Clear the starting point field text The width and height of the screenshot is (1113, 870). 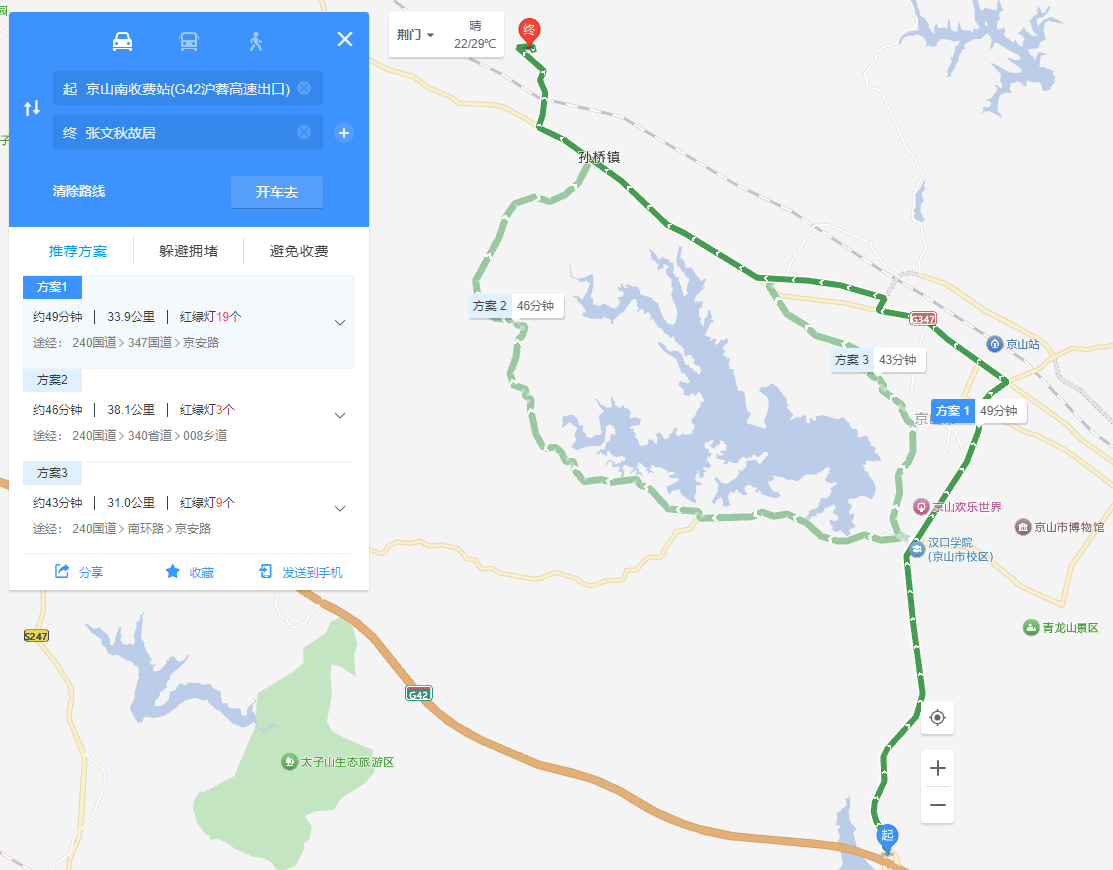tap(304, 88)
